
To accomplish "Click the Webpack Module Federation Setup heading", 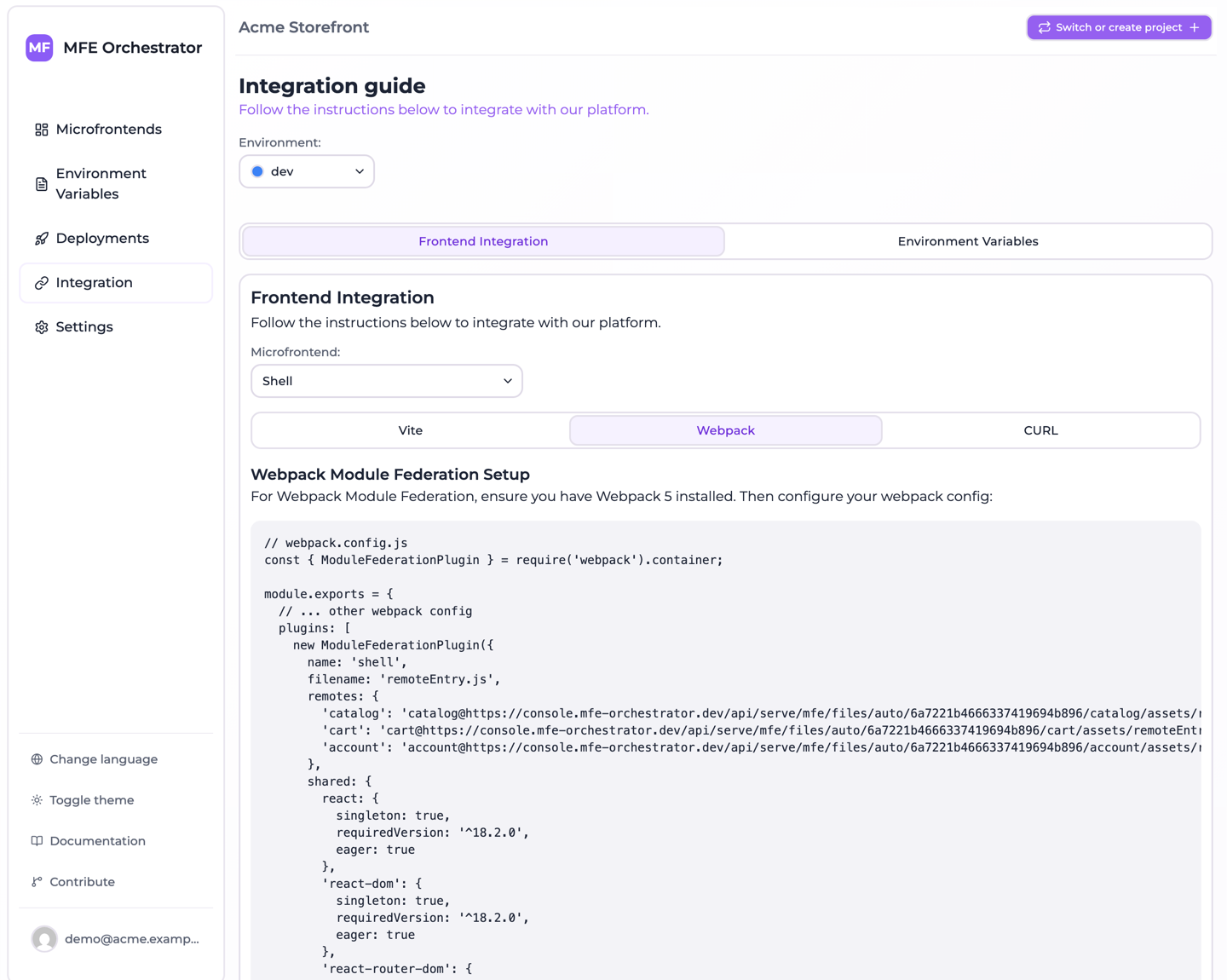I will [x=390, y=475].
